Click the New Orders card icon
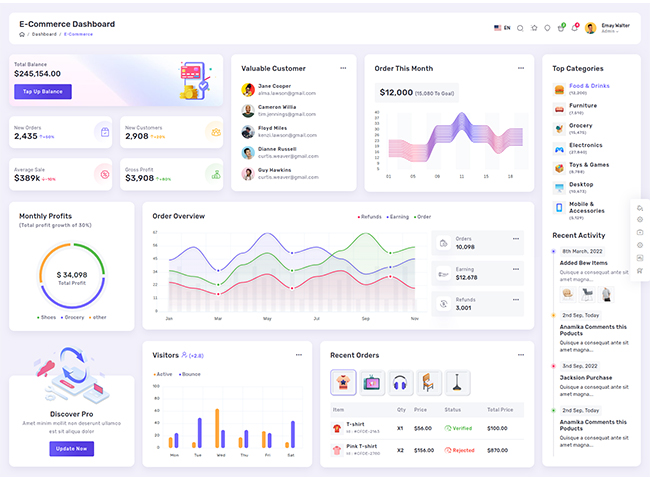650x480 pixels. coord(102,131)
